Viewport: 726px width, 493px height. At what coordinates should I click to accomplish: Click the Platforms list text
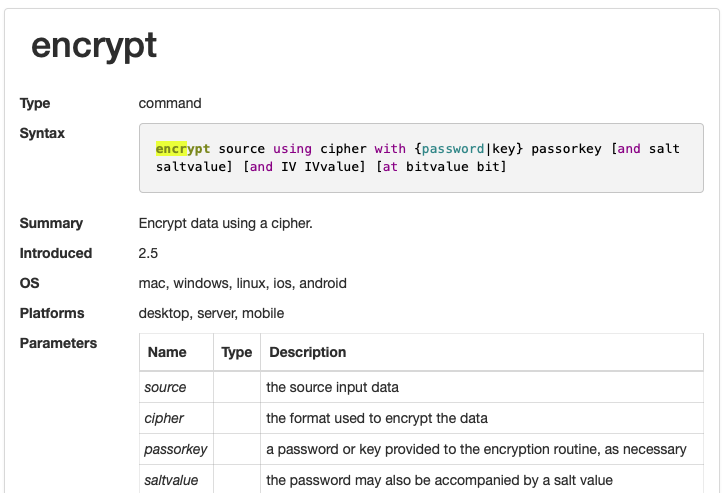tap(211, 313)
